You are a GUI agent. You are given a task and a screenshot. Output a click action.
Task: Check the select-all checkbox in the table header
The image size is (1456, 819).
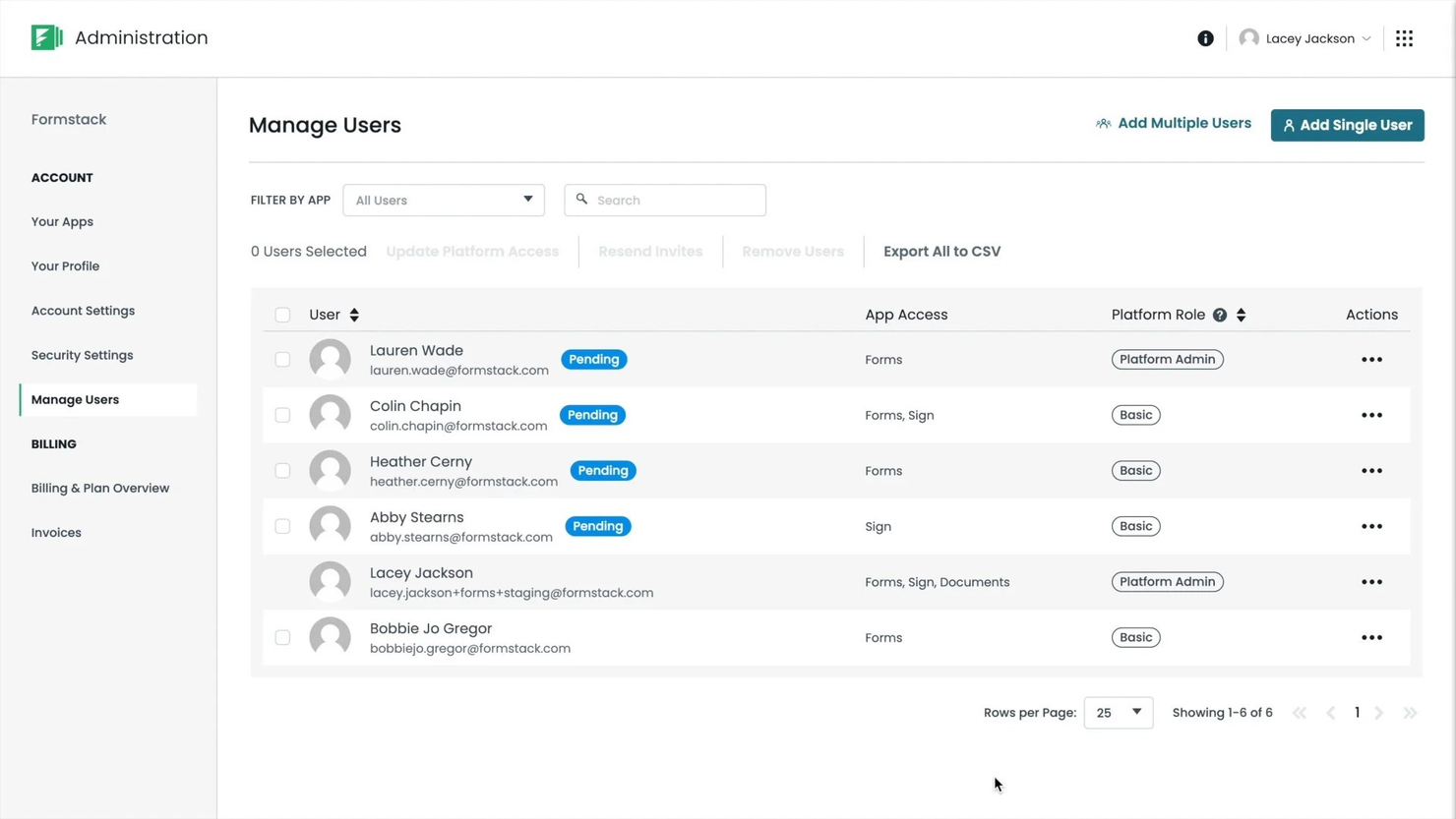pyautogui.click(x=282, y=315)
